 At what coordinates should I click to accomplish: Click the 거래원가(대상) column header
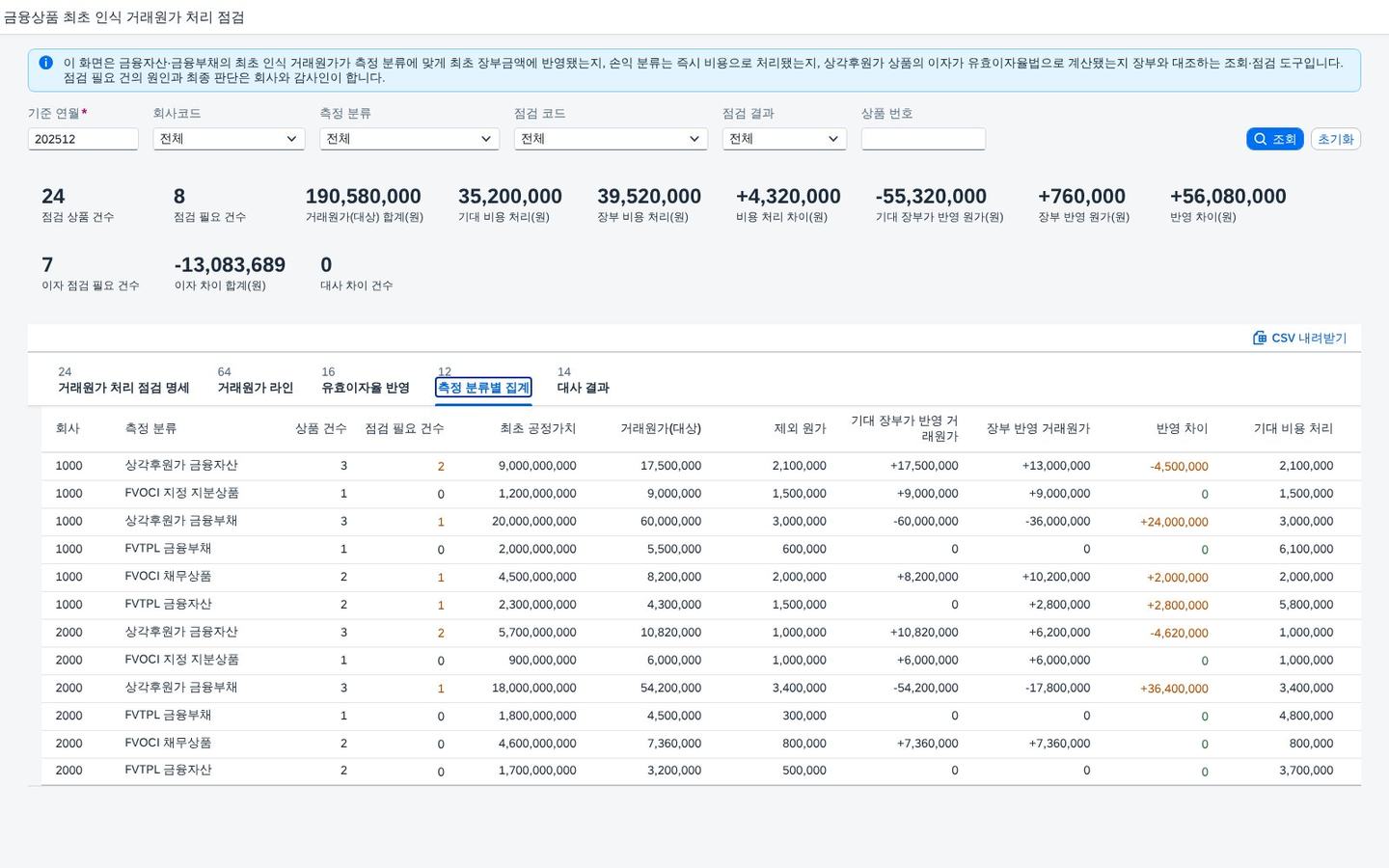(661, 428)
